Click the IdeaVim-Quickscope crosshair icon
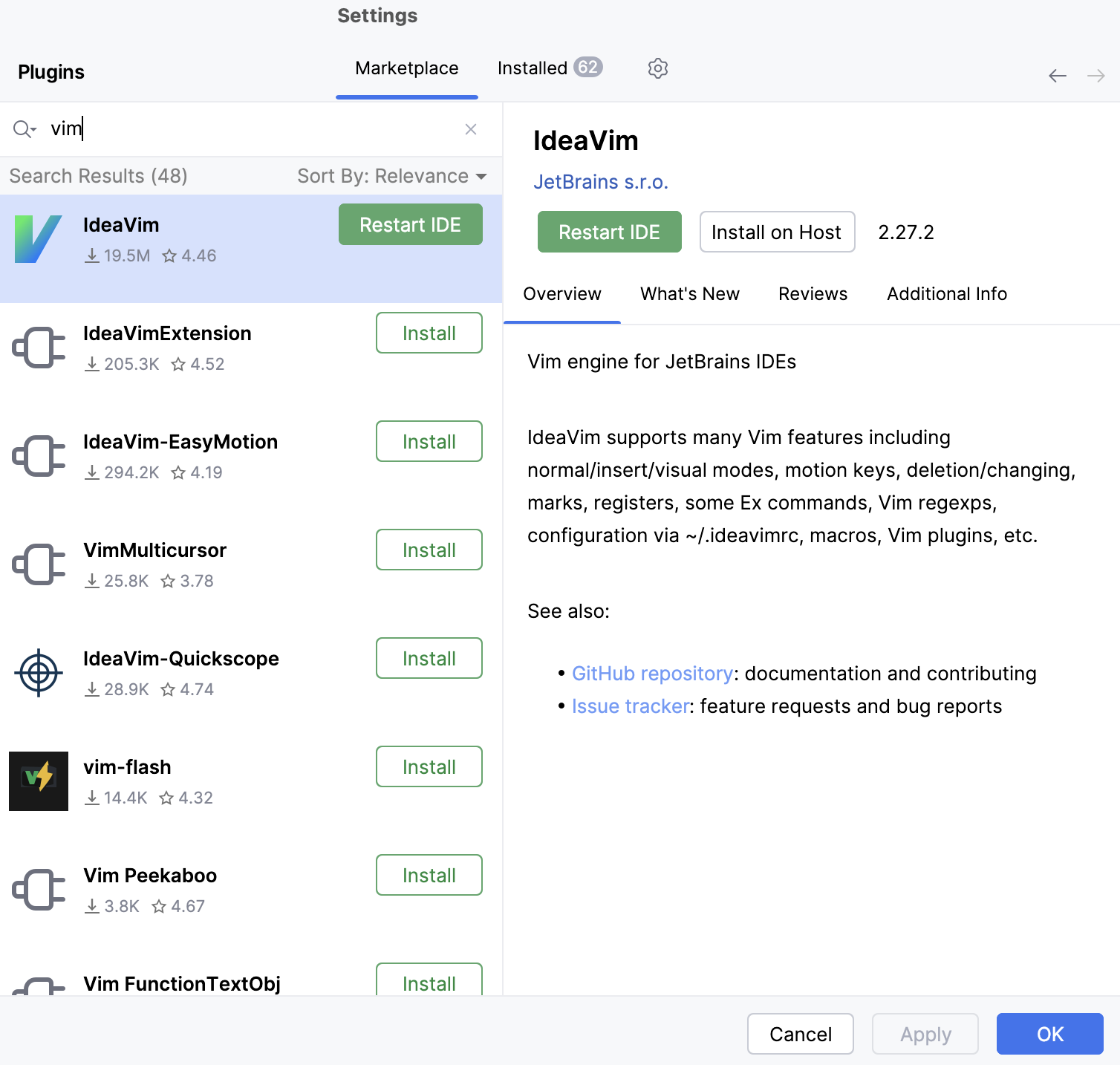 (x=39, y=672)
